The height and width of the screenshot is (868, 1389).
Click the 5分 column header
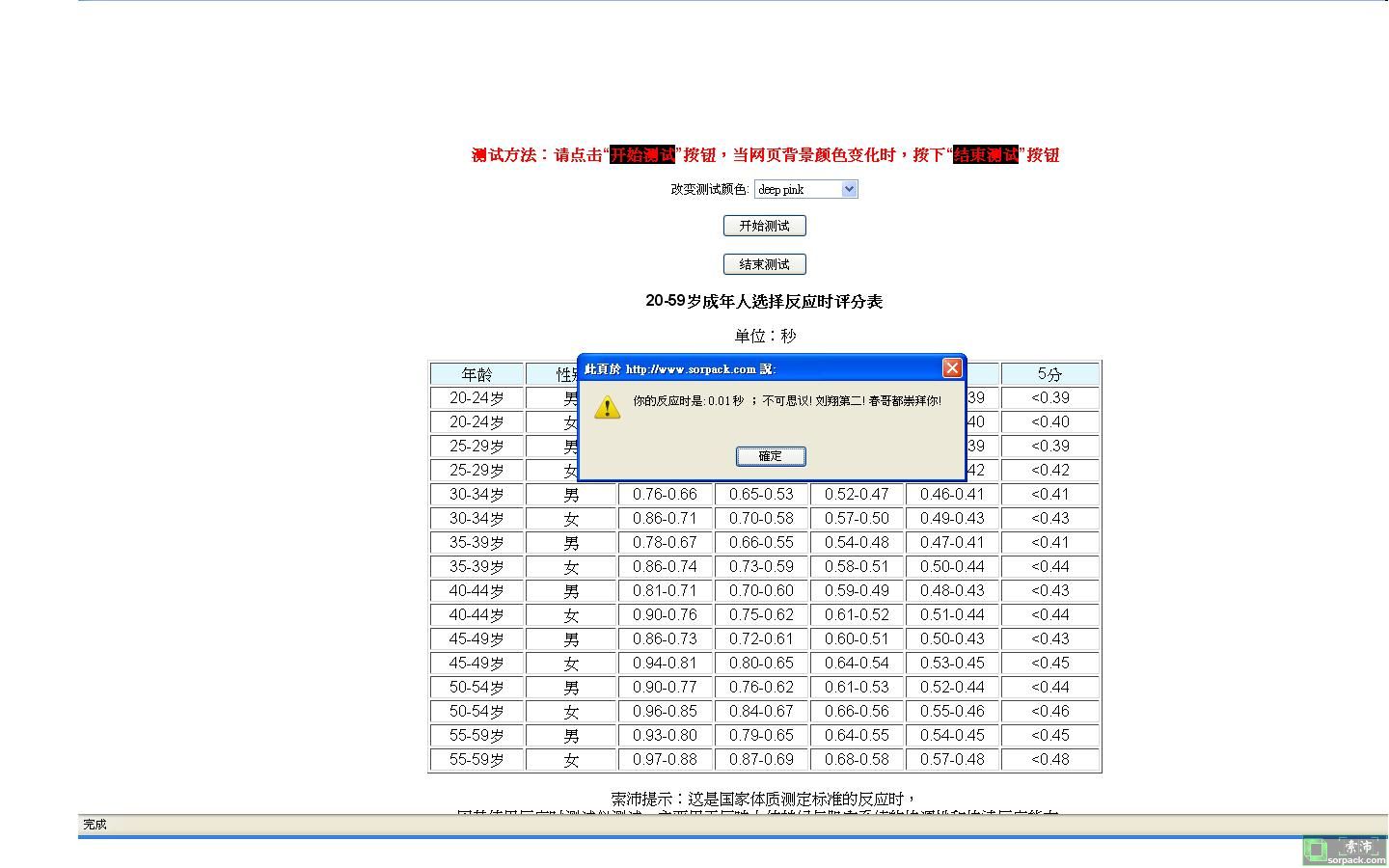pos(1049,374)
